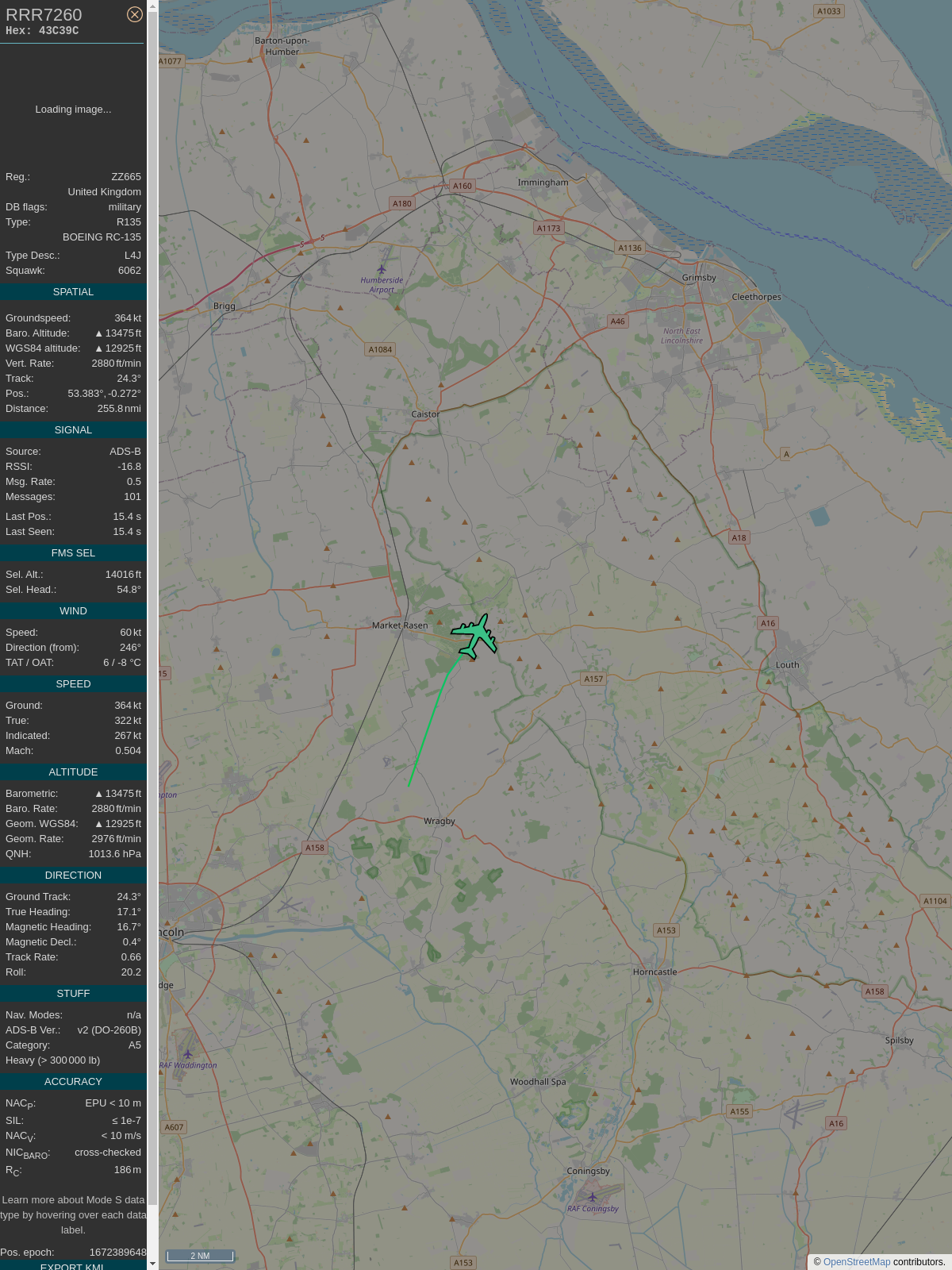Click the RAF Coningsby airport icon
The width and height of the screenshot is (952, 1270).
tap(592, 1197)
